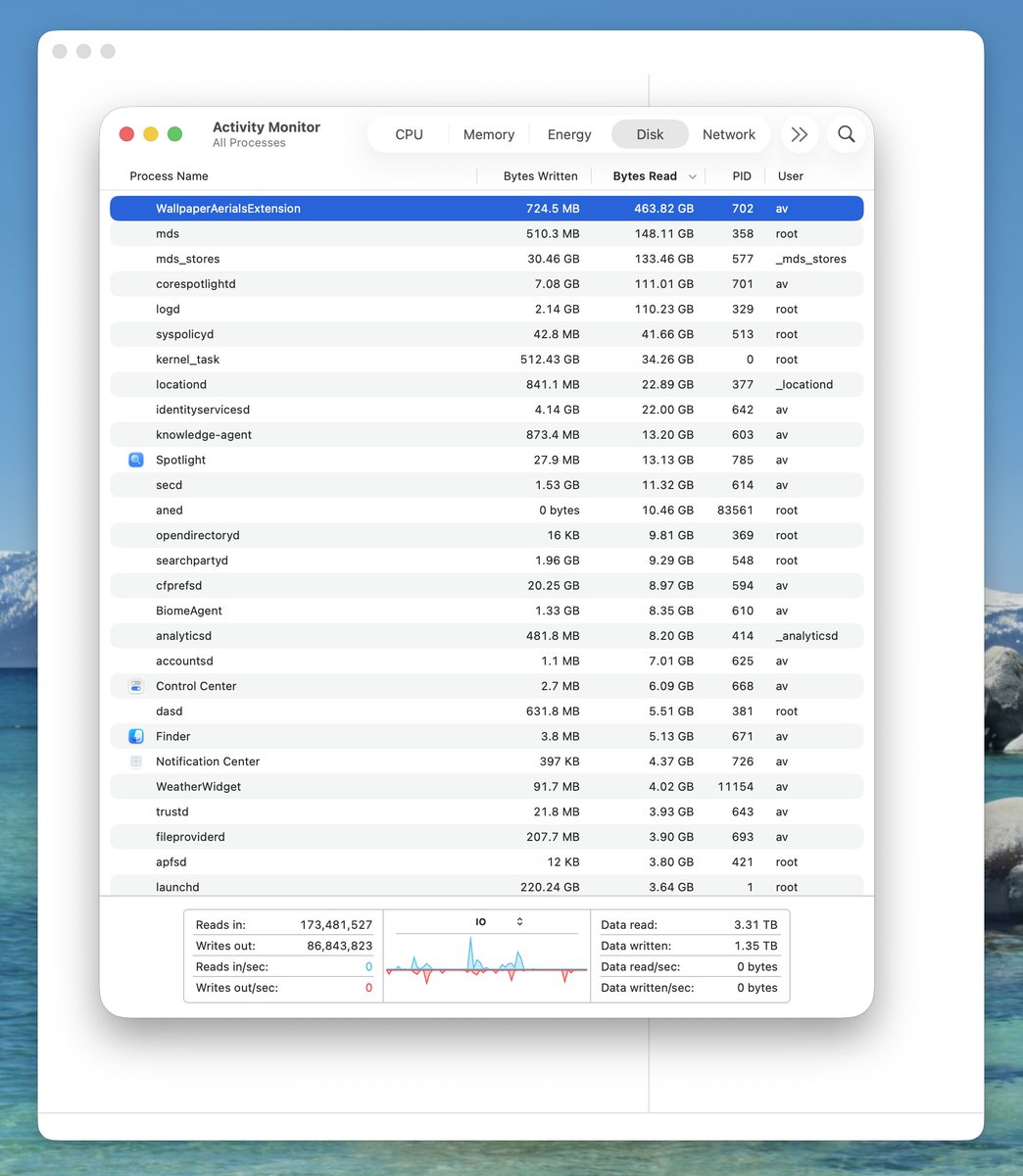Click the _mds_stores user cell
The image size is (1023, 1176).
pyautogui.click(x=811, y=259)
